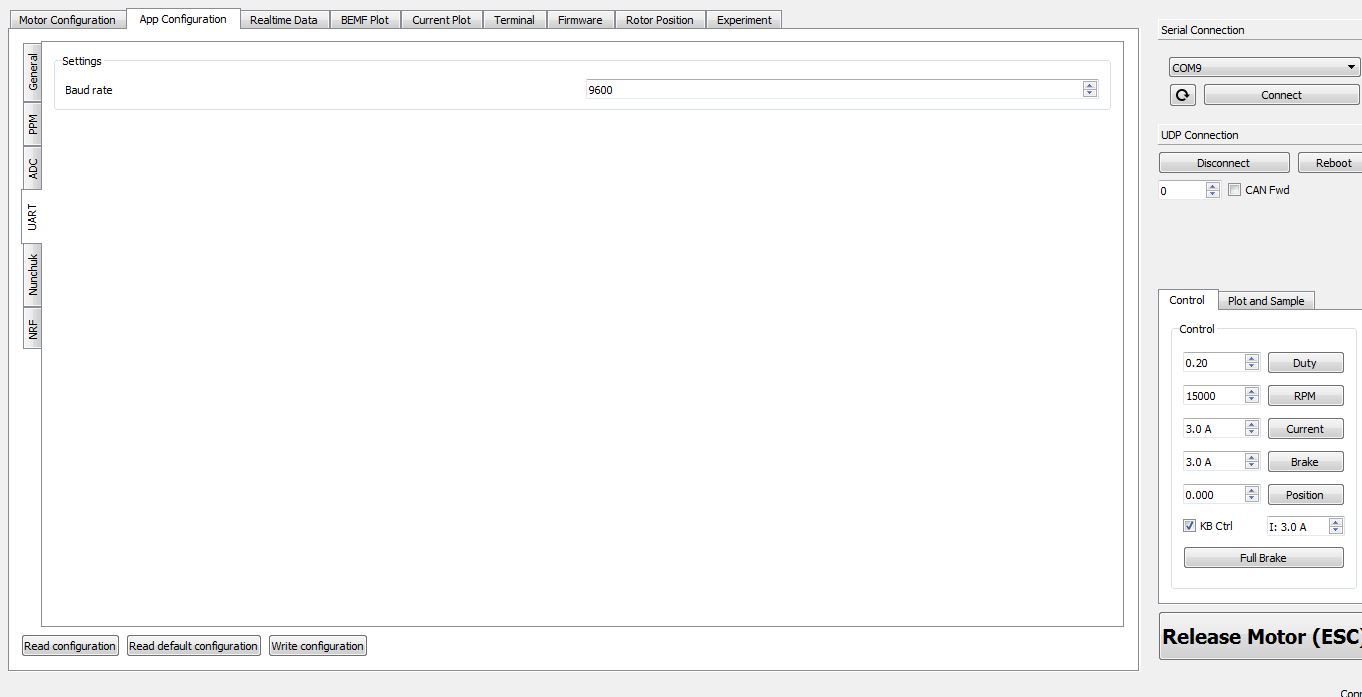The width and height of the screenshot is (1362, 697).
Task: Click Read default configuration button
Action: click(x=194, y=646)
